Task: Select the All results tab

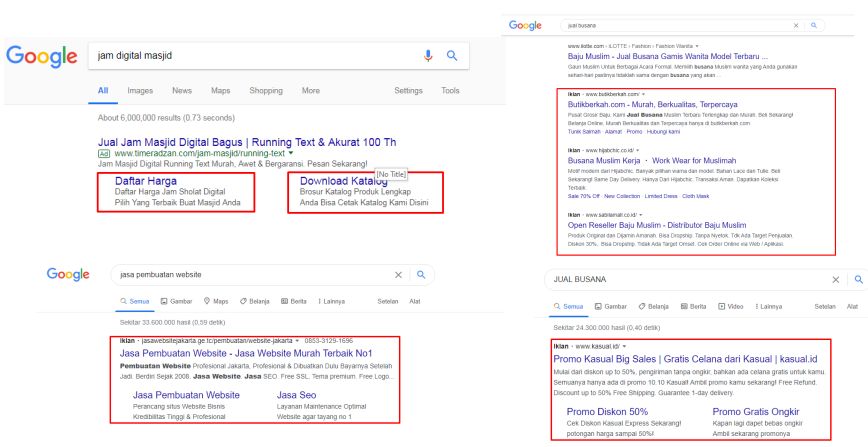Action: click(x=103, y=90)
